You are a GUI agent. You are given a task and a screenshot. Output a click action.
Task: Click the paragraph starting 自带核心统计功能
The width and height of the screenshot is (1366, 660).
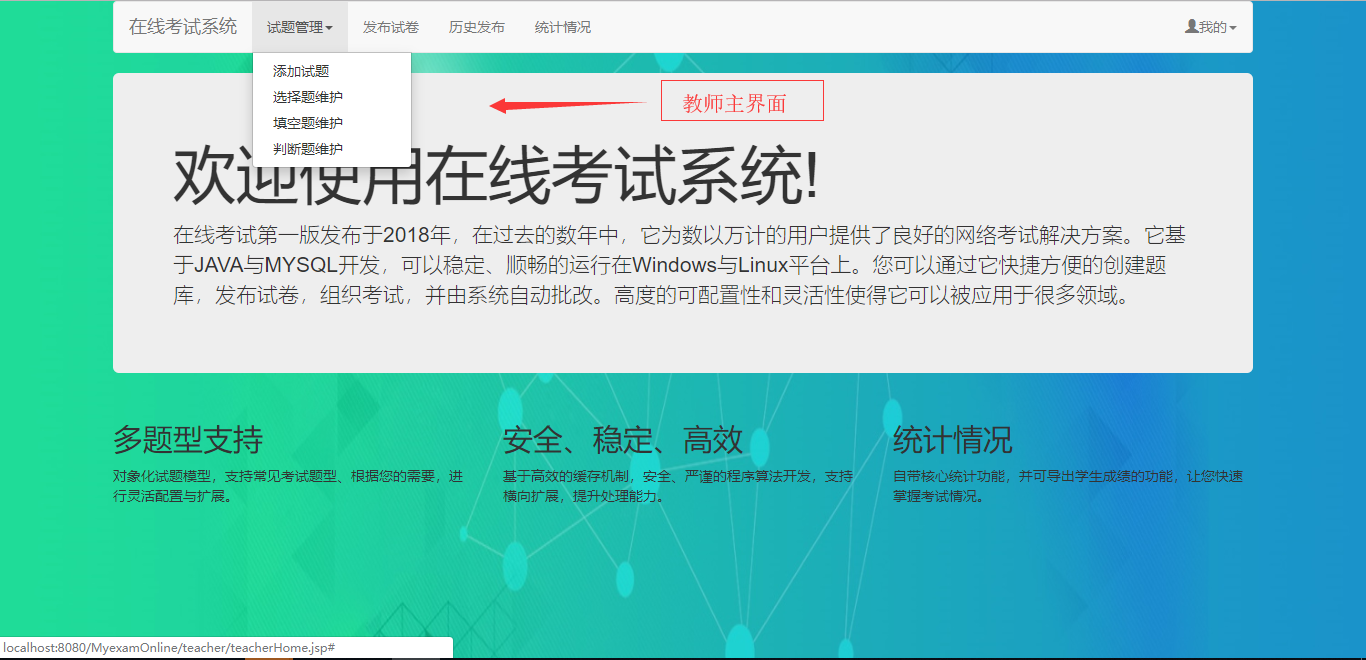(1068, 486)
